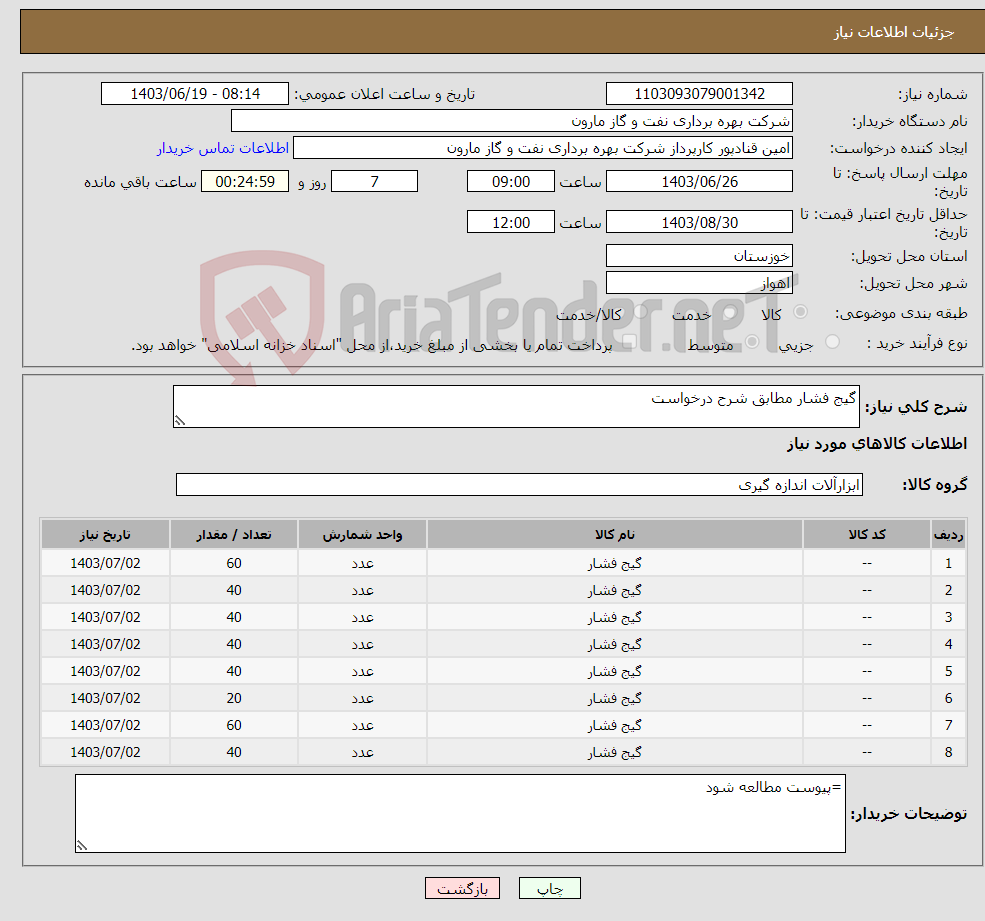Click delivery province field خوزستان

pyautogui.click(x=699, y=256)
